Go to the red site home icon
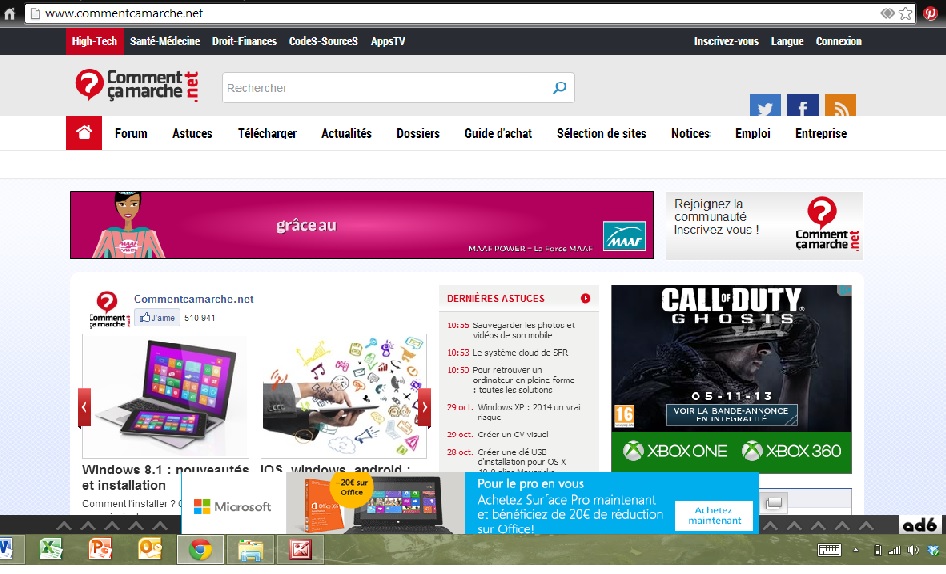Screen dimensions: 946x574 coord(84,133)
